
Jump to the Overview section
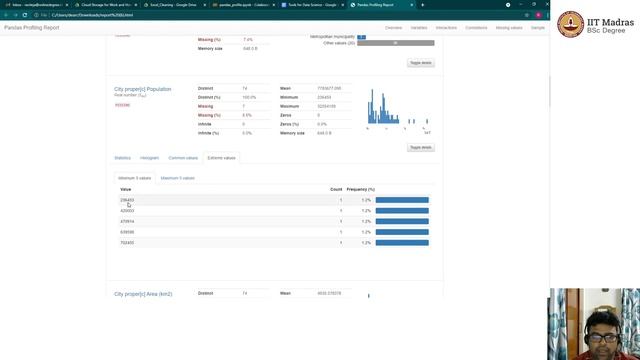[393, 28]
